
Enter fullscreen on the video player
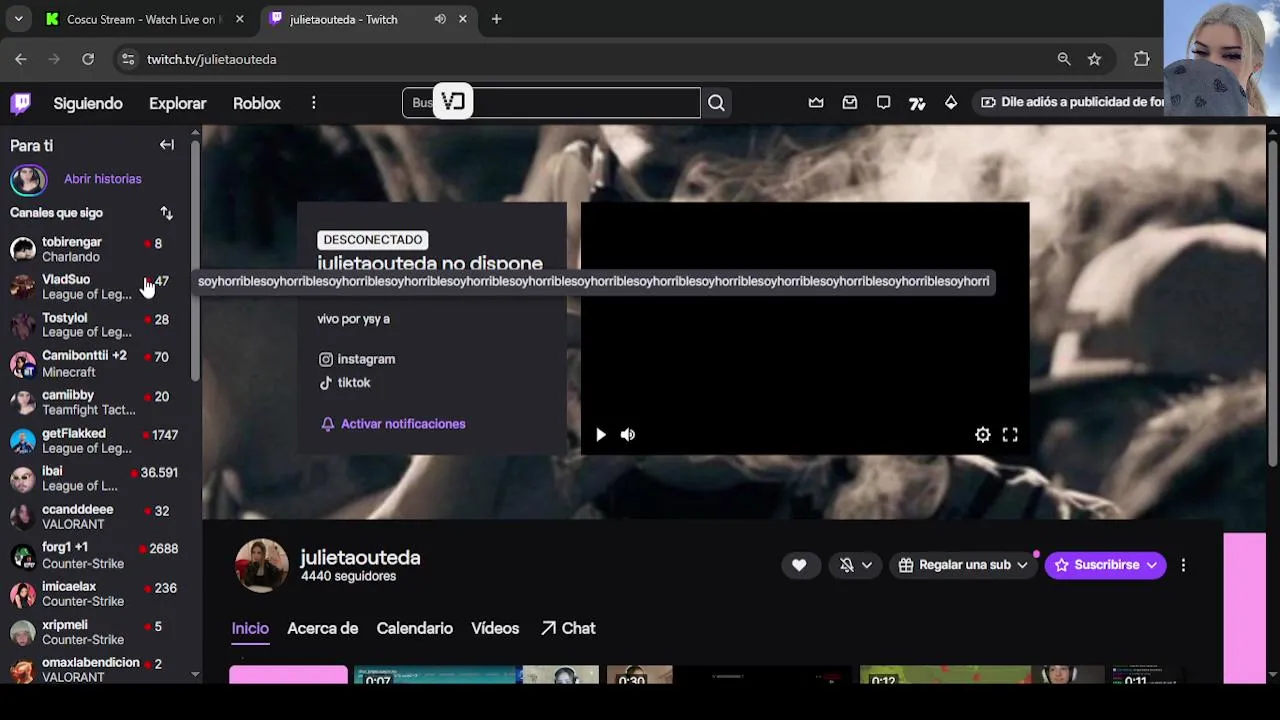(x=1010, y=434)
